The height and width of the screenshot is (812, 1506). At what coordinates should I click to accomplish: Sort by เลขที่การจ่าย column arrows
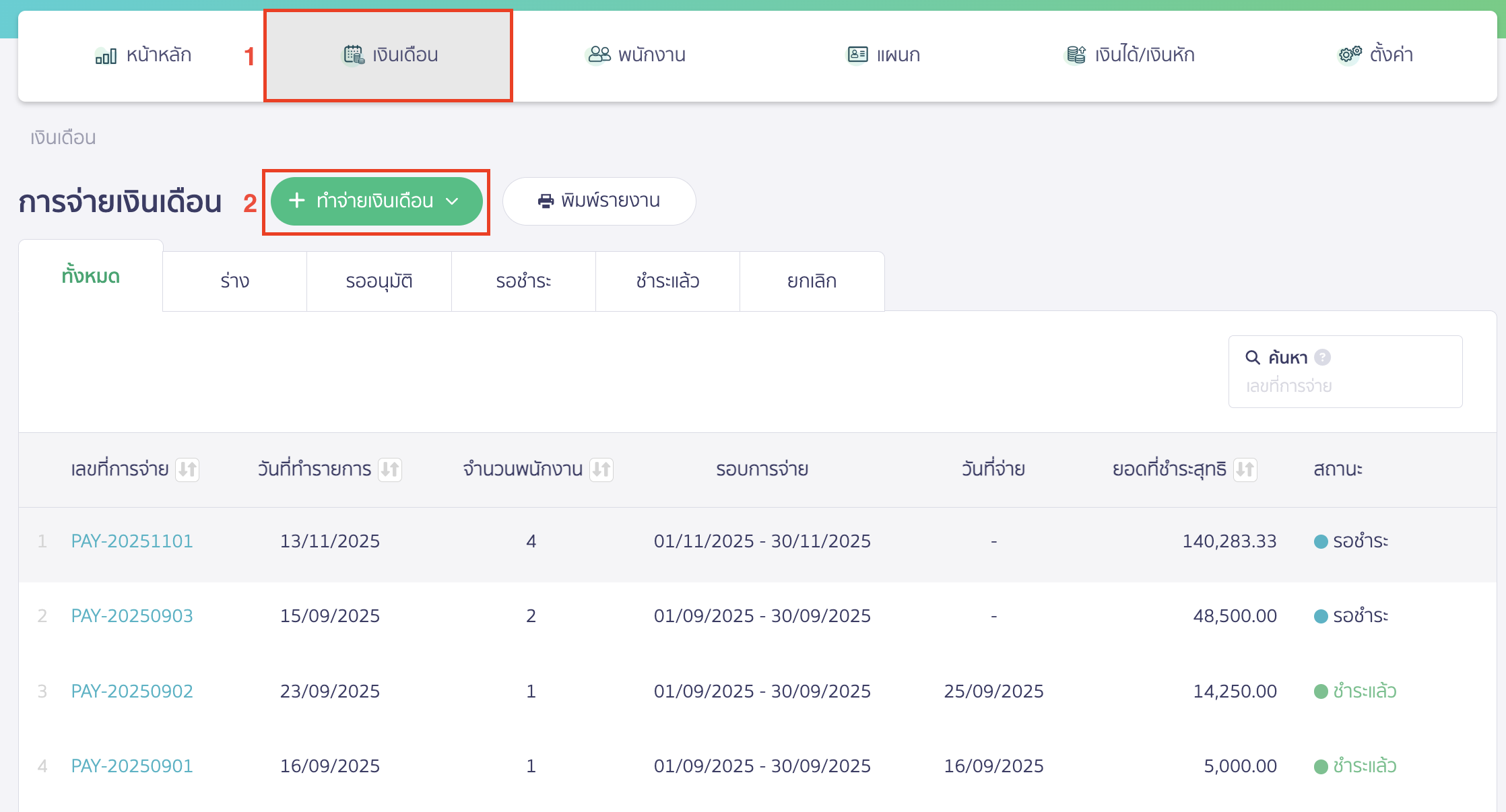pyautogui.click(x=187, y=469)
